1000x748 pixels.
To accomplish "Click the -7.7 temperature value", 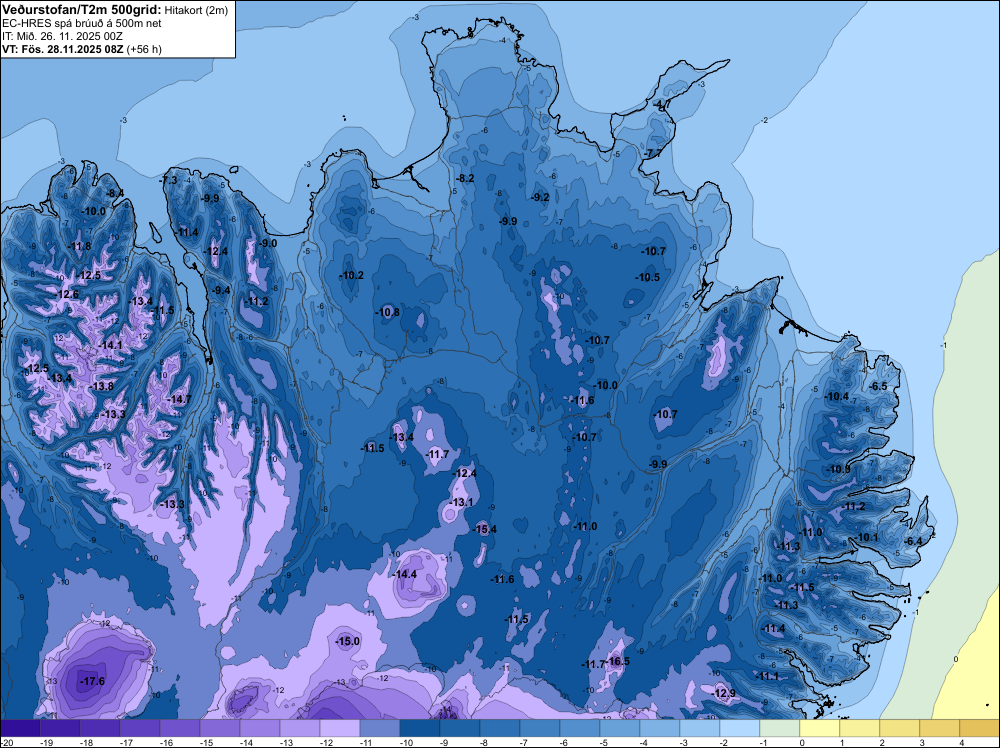I will [652, 154].
